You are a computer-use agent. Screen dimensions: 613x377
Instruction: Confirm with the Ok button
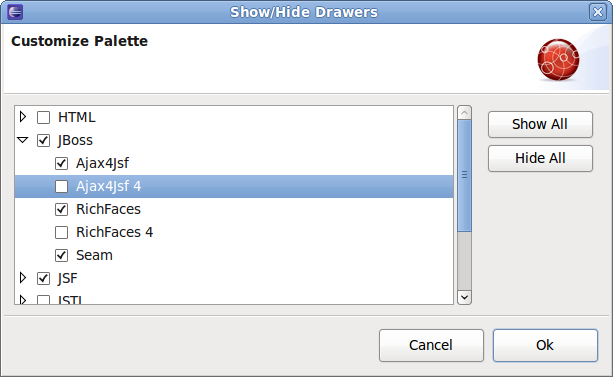pos(545,345)
